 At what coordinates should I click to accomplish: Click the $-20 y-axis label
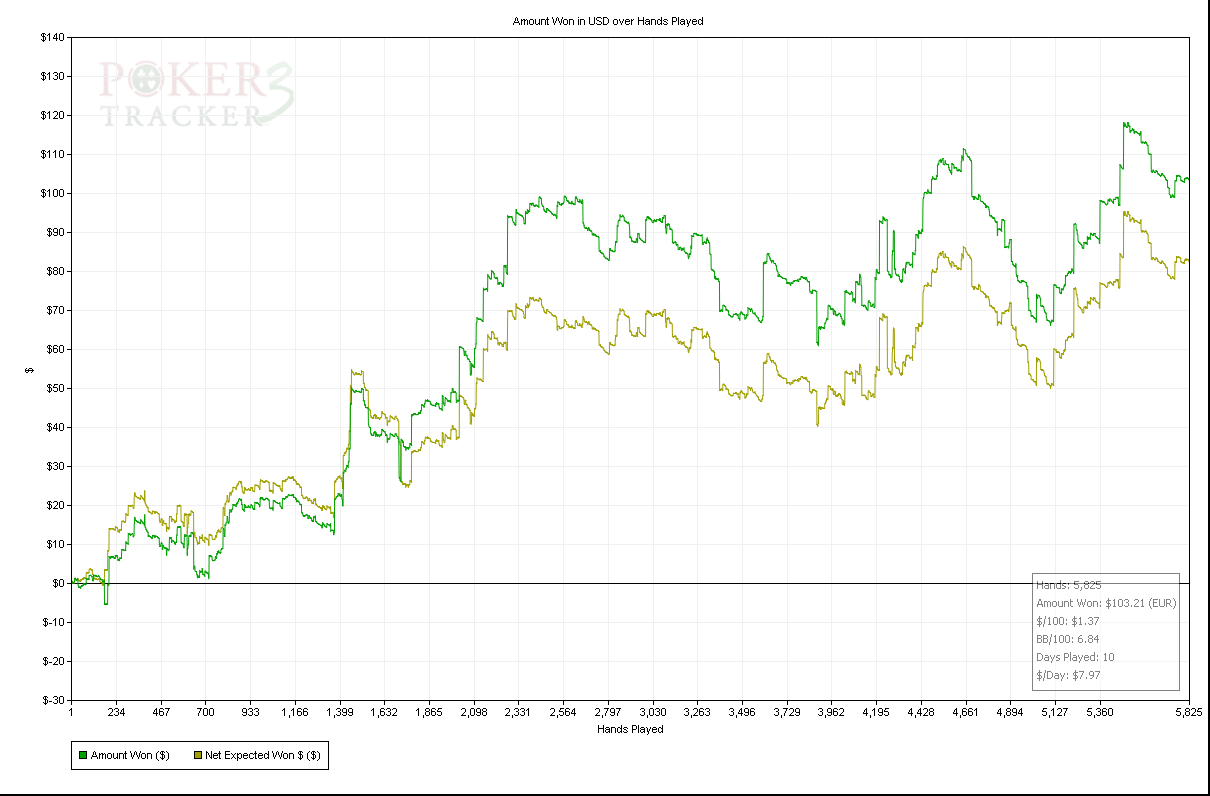pyautogui.click(x=54, y=662)
